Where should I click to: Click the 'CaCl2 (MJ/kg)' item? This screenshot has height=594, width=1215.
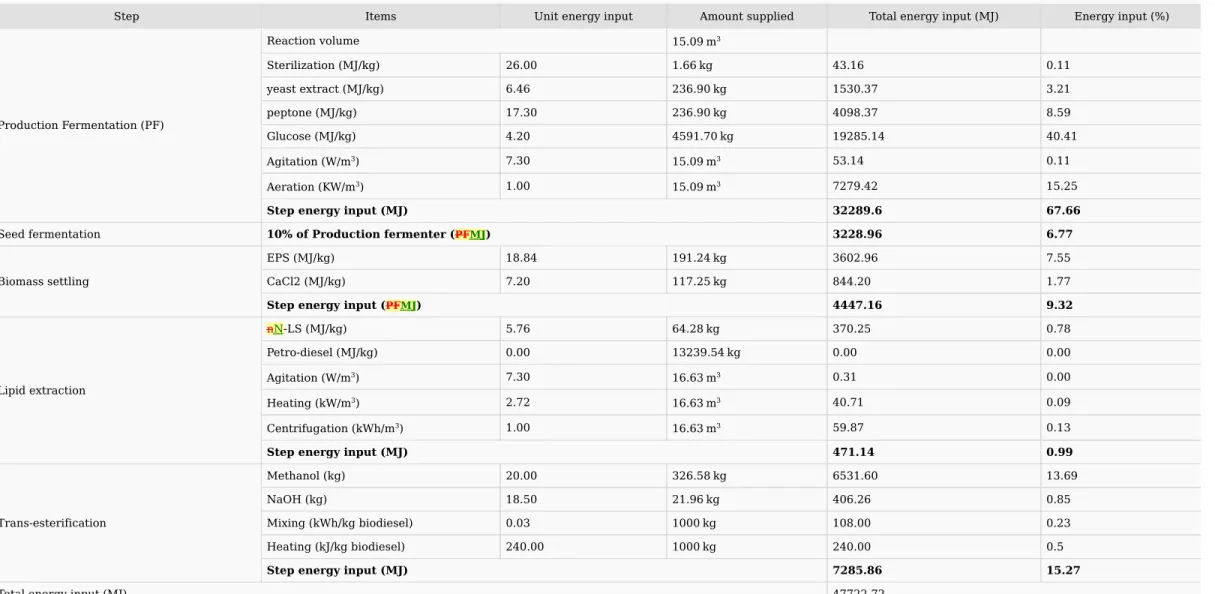[305, 282]
